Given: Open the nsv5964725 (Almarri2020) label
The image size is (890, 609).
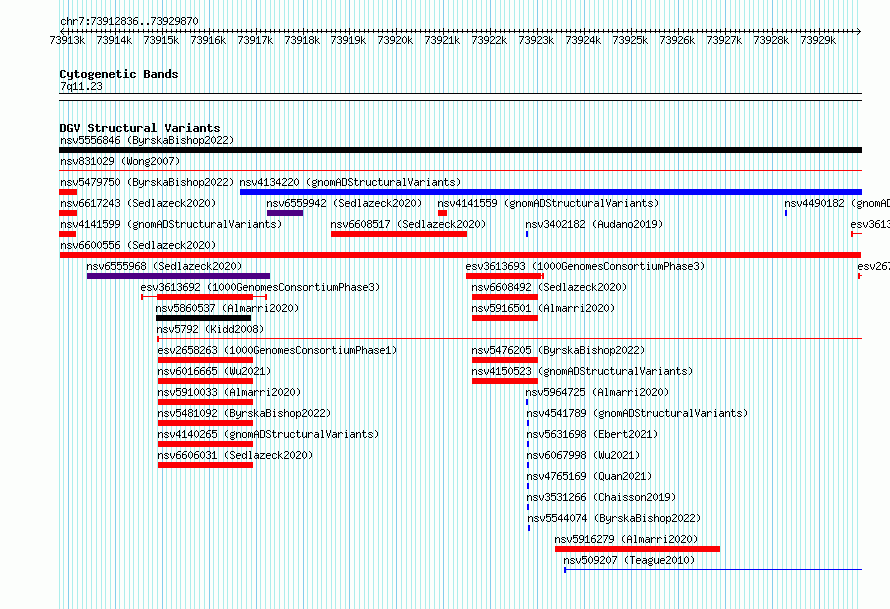Looking at the screenshot, I should coord(597,392).
